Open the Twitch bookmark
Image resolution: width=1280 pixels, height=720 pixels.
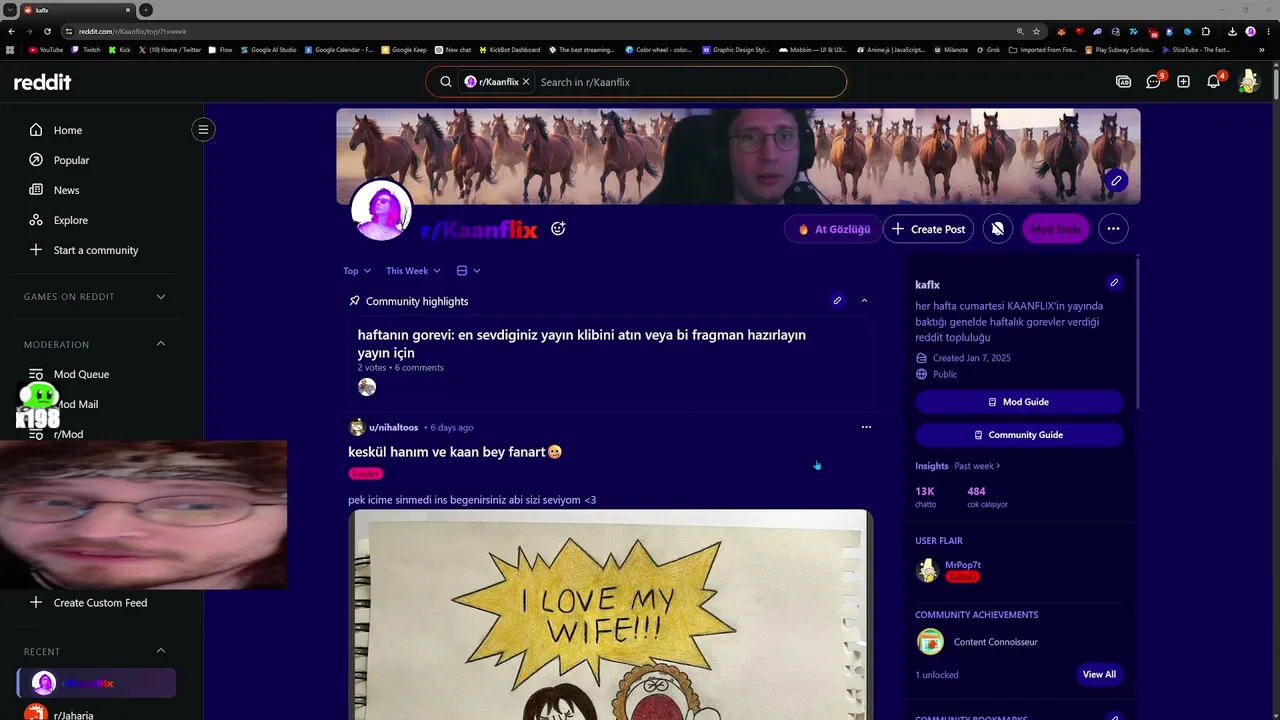click(x=86, y=50)
